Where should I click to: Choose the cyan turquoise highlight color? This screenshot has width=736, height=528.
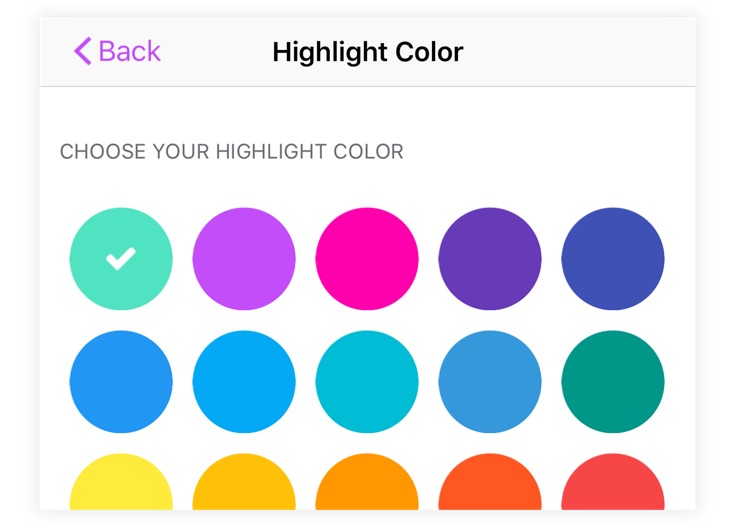pyautogui.click(x=367, y=382)
